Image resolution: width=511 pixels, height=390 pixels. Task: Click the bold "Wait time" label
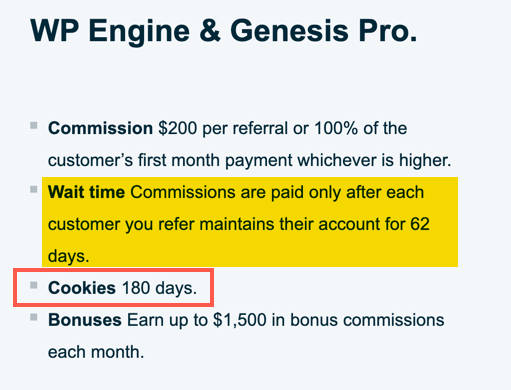(86, 192)
